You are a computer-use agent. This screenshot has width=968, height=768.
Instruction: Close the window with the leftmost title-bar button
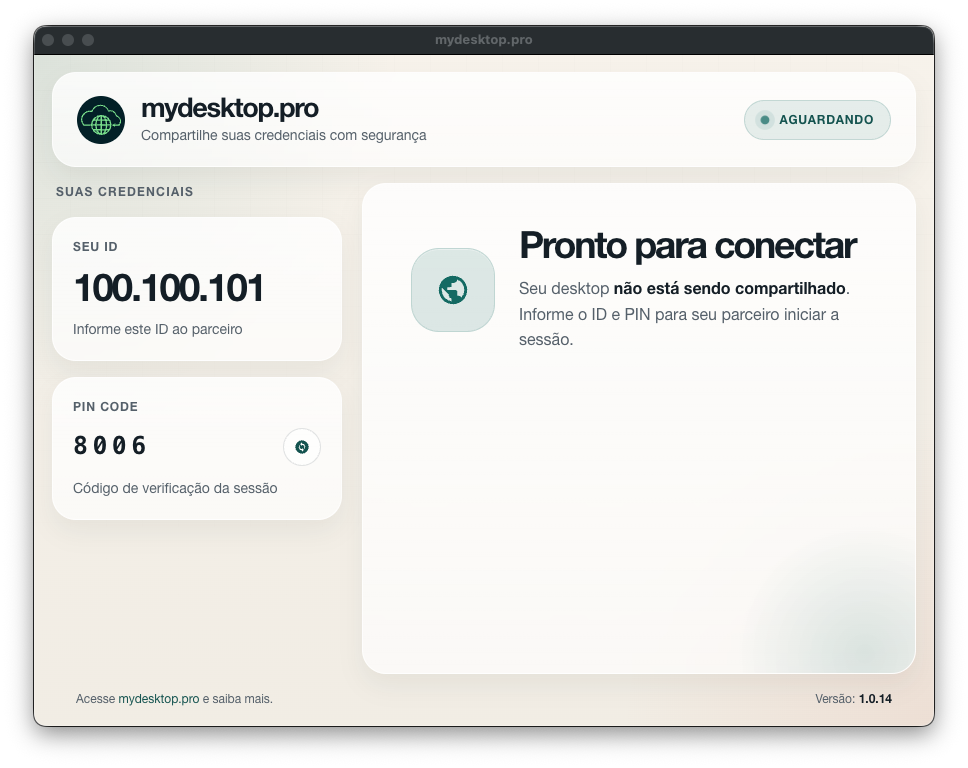click(49, 40)
